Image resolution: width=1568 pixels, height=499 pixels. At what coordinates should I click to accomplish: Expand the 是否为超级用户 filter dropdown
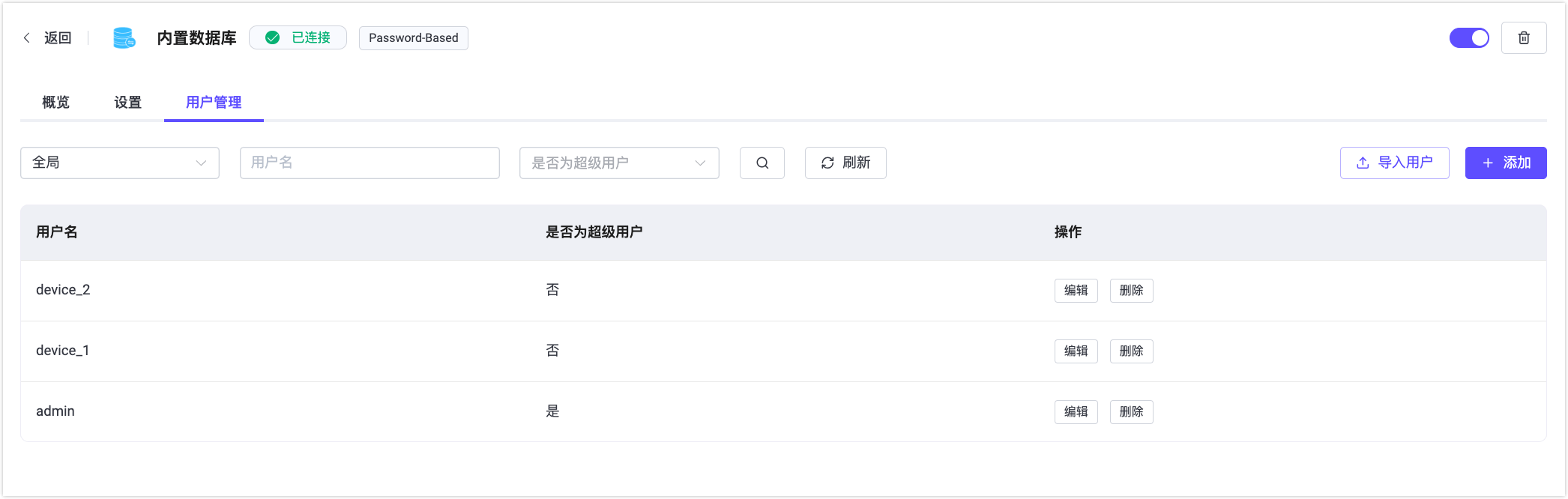pyautogui.click(x=619, y=163)
